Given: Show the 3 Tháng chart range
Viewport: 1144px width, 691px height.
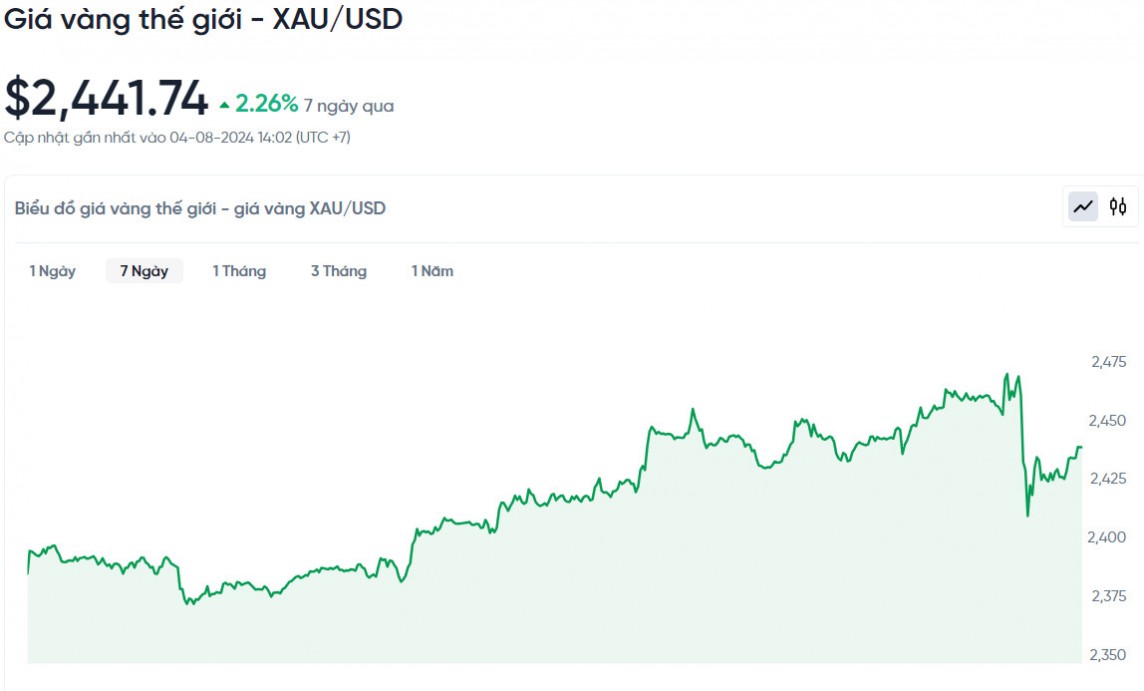Looking at the screenshot, I should pos(338,271).
